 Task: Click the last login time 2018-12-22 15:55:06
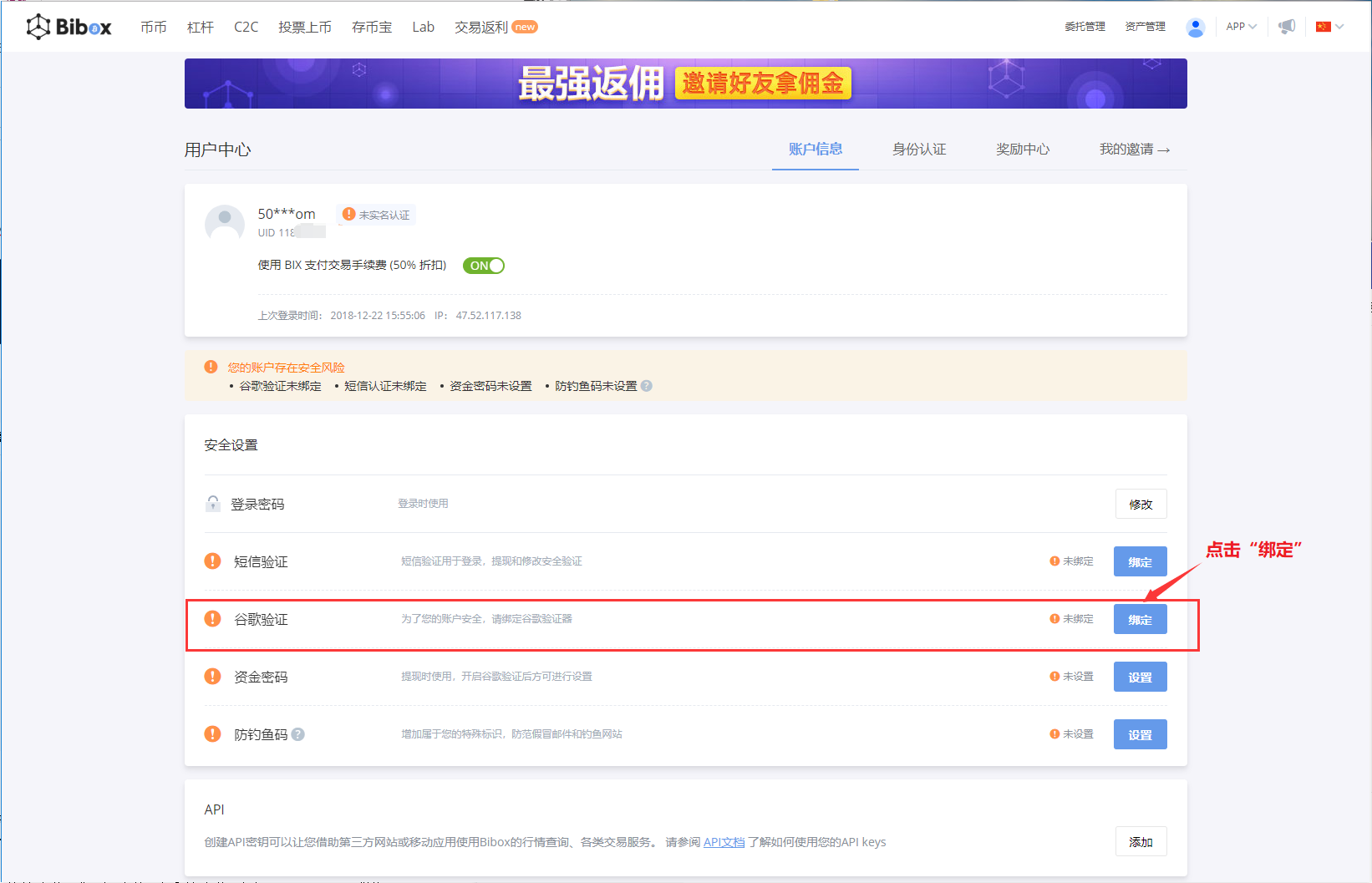tap(378, 316)
